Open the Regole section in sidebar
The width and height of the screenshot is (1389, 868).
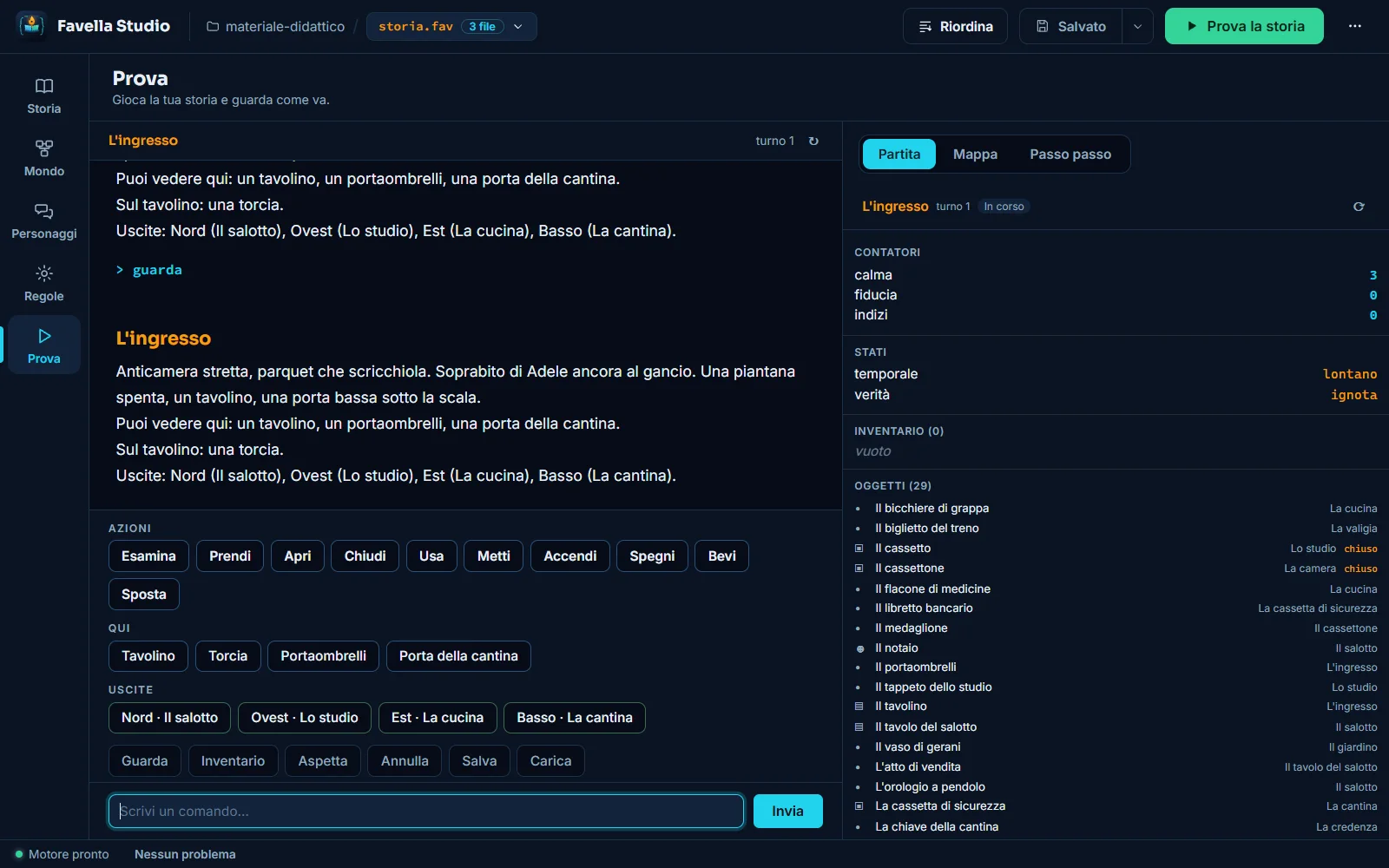[44, 283]
